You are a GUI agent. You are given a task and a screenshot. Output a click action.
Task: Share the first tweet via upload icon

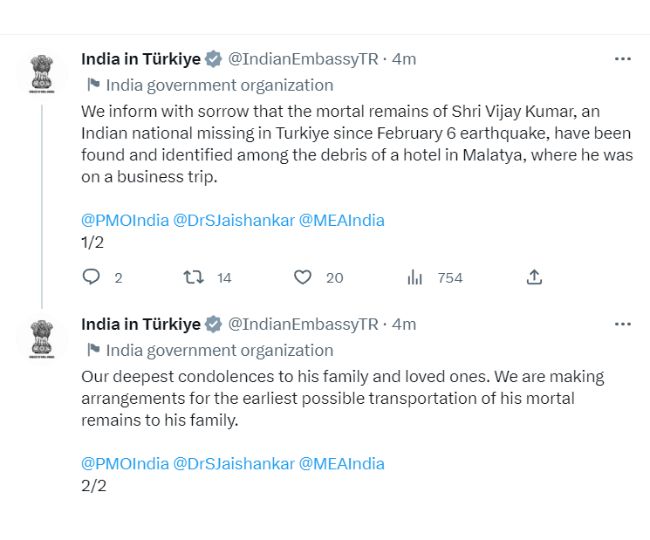(535, 277)
